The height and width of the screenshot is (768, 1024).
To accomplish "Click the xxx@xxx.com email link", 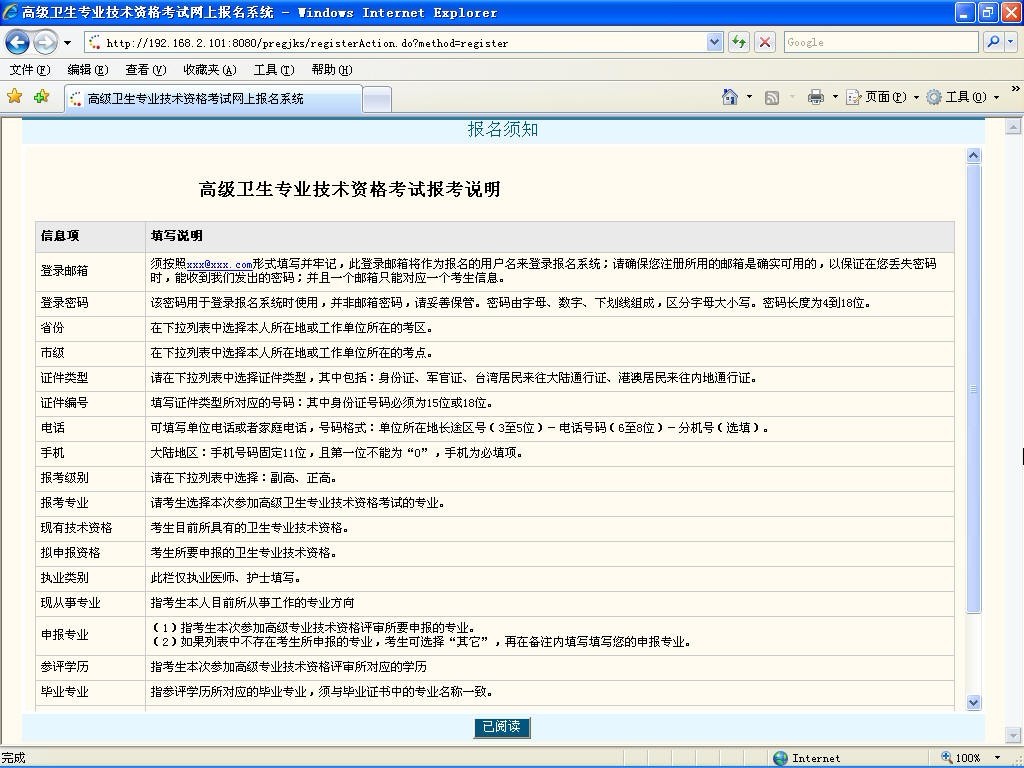I will pyautogui.click(x=219, y=264).
